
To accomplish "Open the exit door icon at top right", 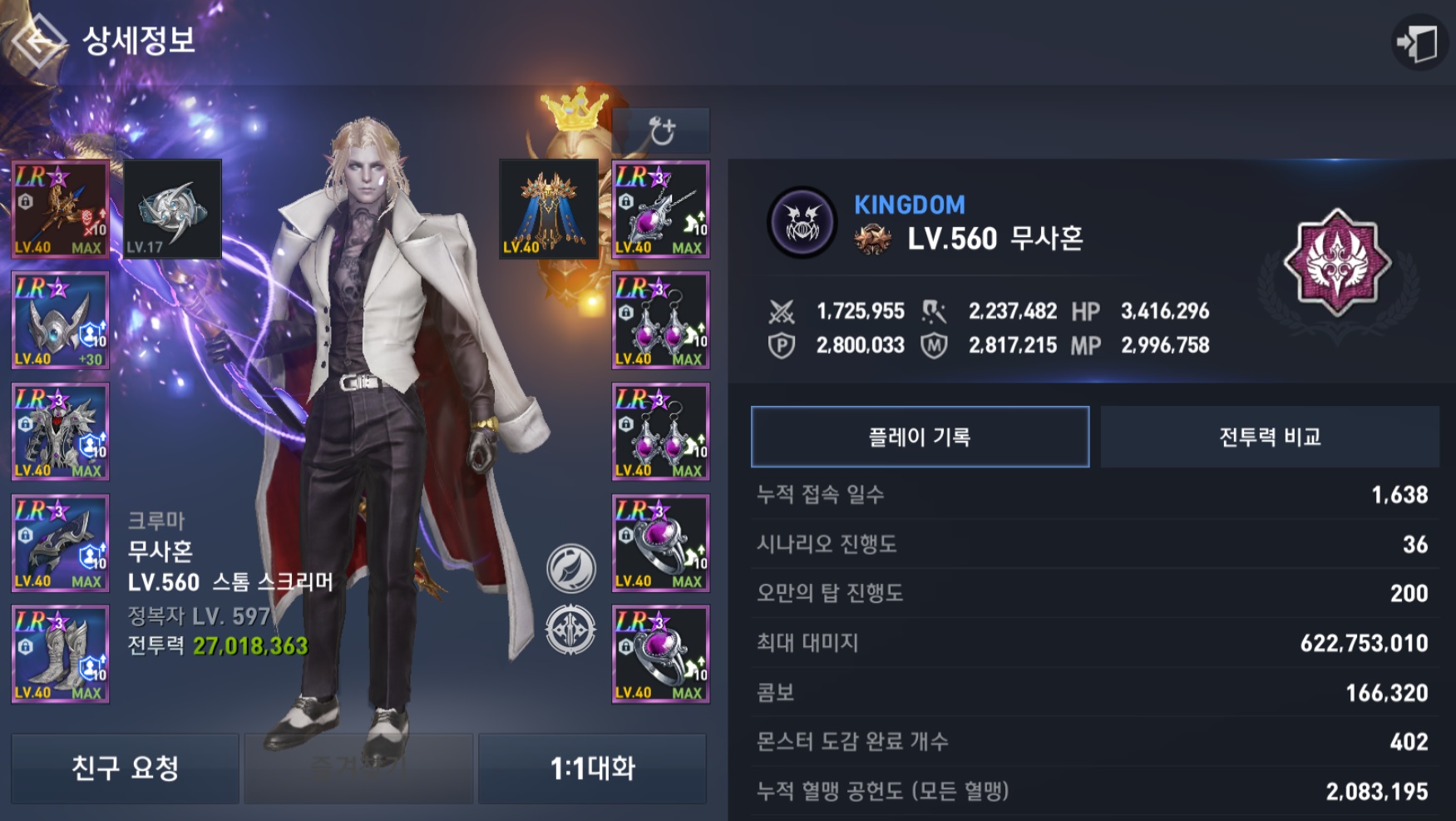I will coord(1419,42).
